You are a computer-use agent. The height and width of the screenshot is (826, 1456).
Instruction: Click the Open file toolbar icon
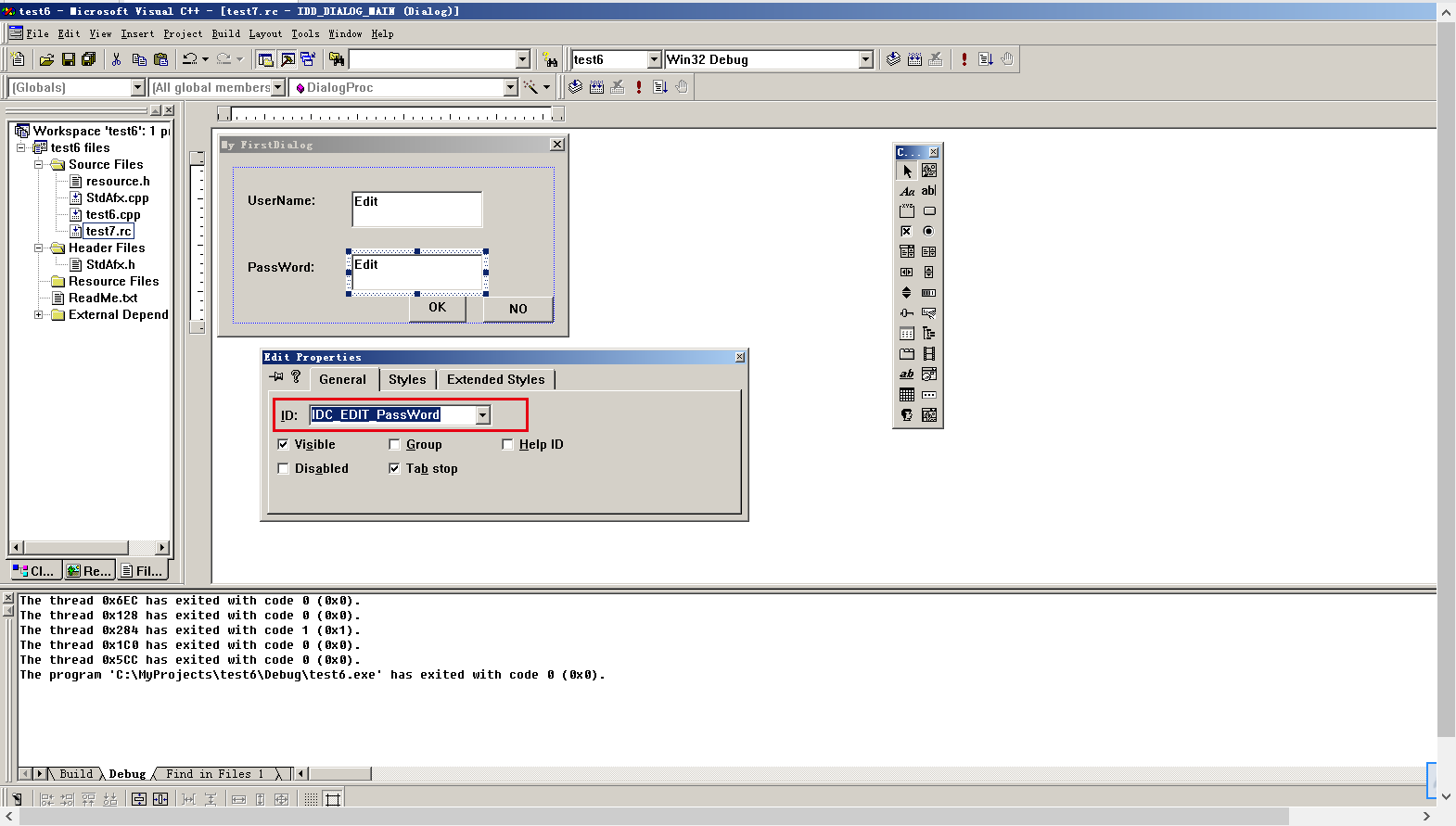(46, 59)
